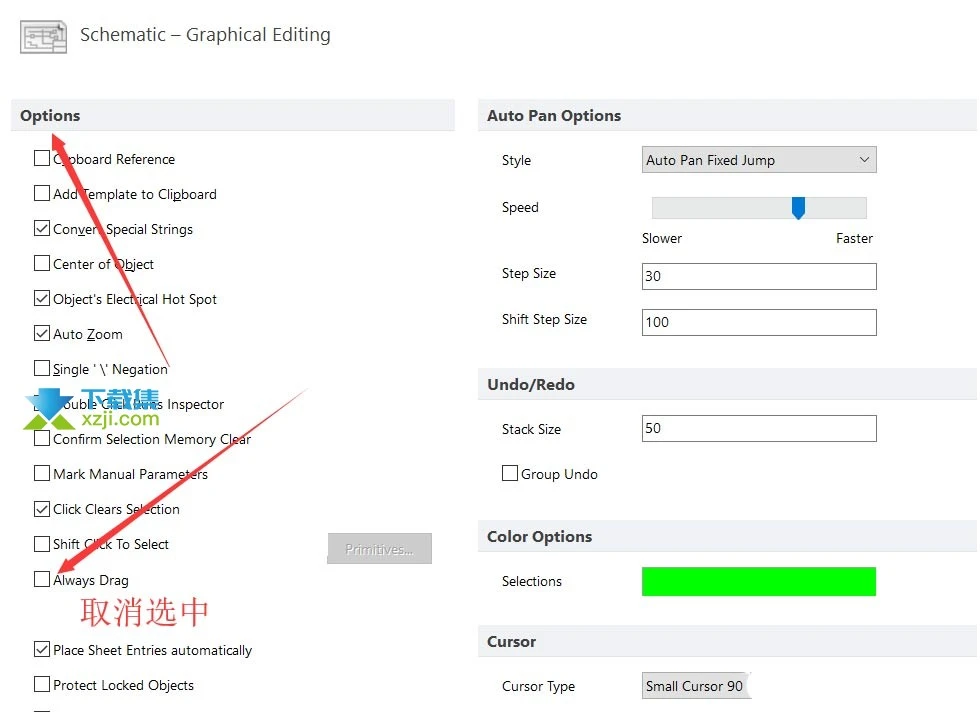Click the Primitives button
The image size is (980, 712).
pyautogui.click(x=379, y=549)
